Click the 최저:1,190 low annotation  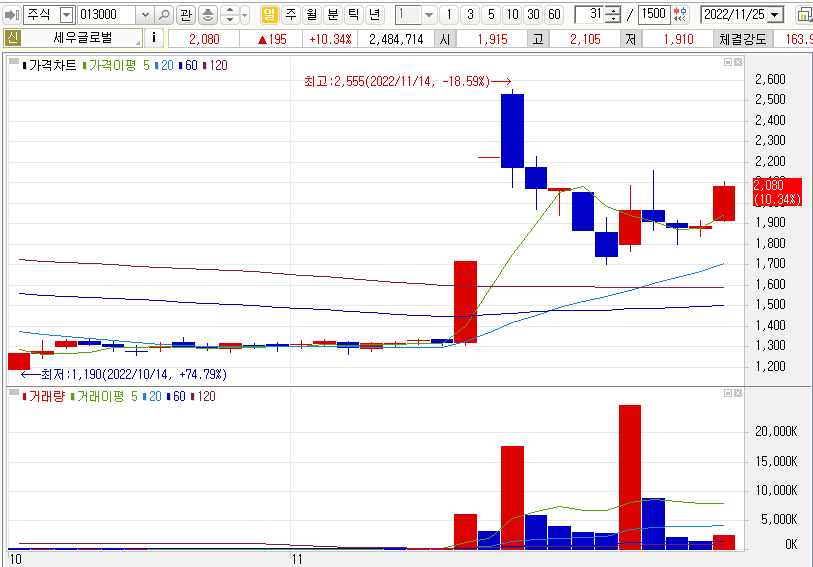coord(123,374)
